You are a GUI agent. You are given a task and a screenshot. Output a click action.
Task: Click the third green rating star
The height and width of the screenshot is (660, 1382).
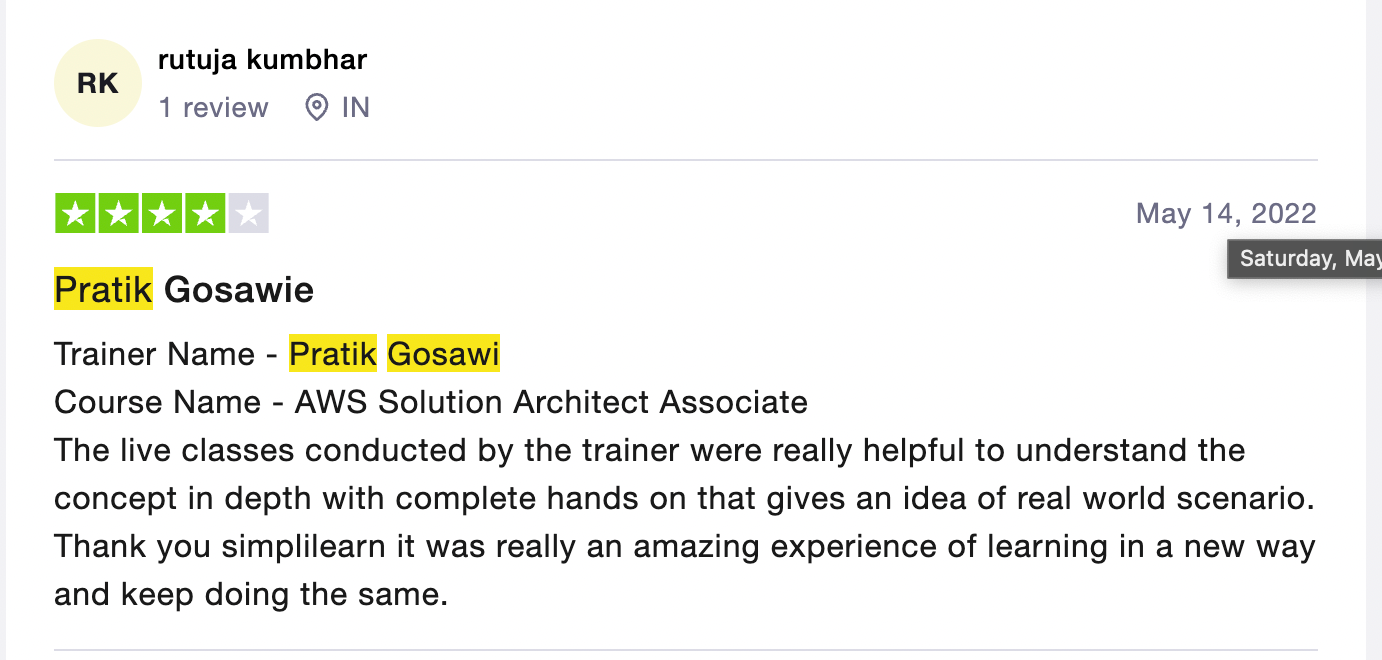coord(162,214)
